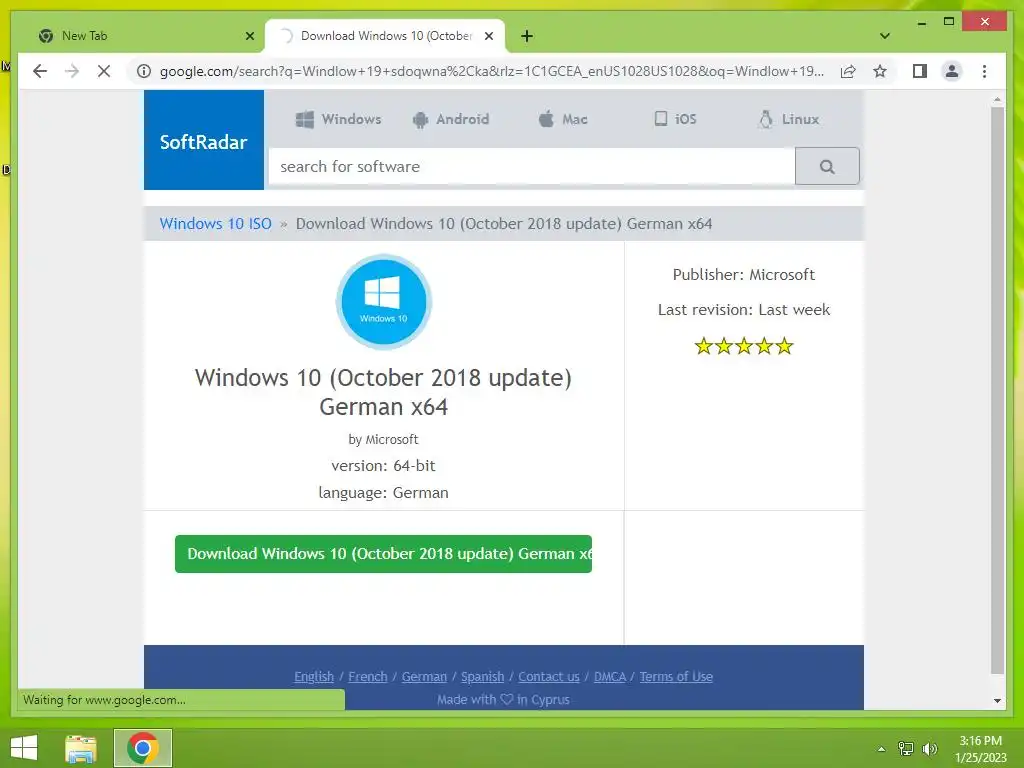Select the Android platform menu item

coord(451,119)
